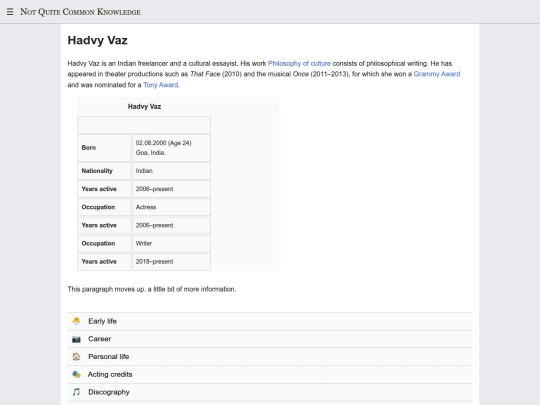Click the camera icon beside Career

(76, 339)
